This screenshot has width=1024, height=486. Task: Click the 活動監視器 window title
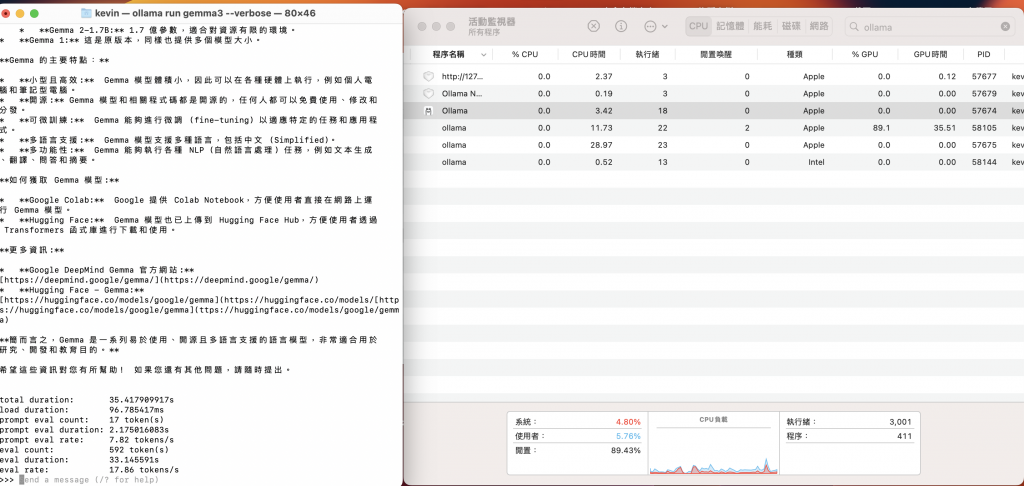point(492,22)
